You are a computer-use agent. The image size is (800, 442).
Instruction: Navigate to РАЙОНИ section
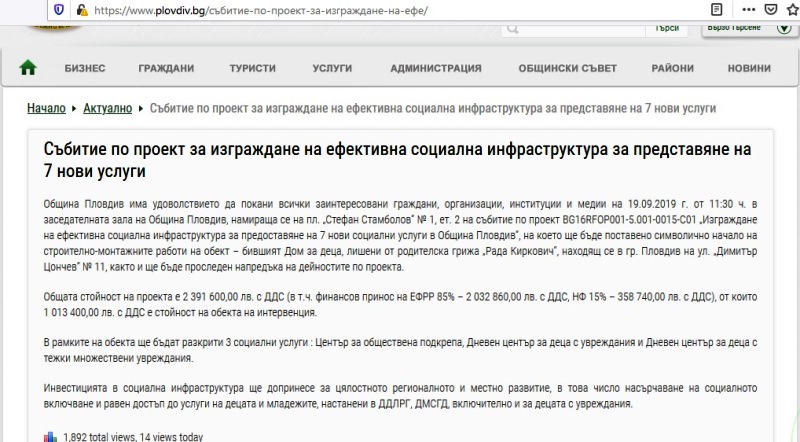(x=672, y=69)
